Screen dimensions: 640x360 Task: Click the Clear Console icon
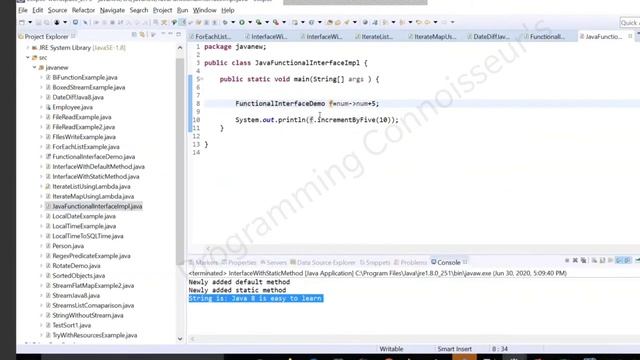pyautogui.click(x=595, y=260)
